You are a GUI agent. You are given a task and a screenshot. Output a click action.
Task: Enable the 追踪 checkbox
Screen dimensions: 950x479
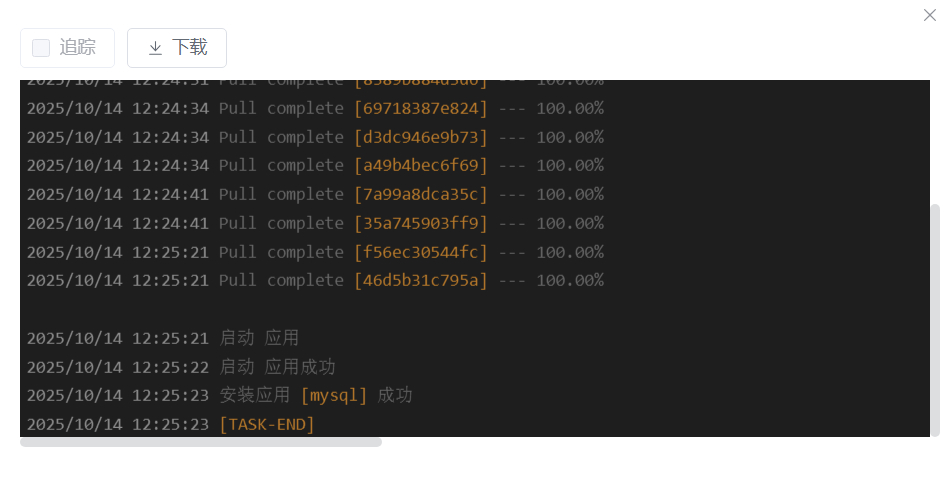coord(41,48)
